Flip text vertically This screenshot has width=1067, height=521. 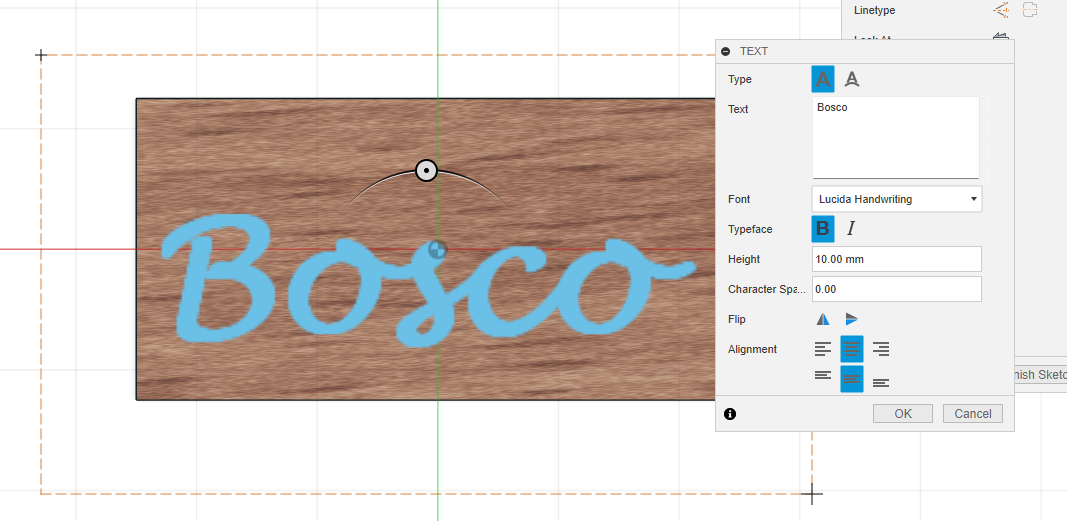click(852, 319)
